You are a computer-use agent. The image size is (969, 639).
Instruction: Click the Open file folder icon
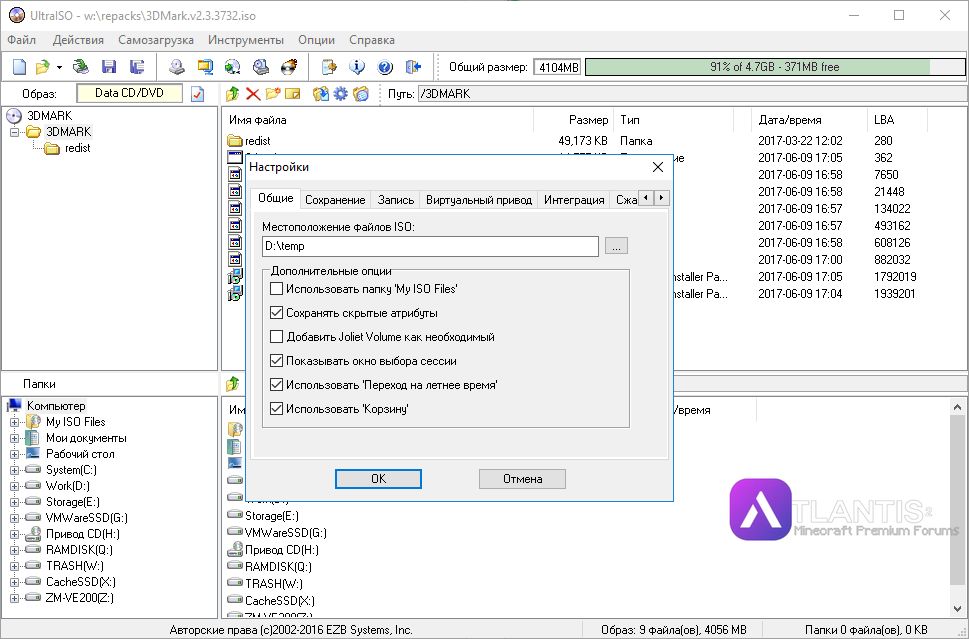43,67
